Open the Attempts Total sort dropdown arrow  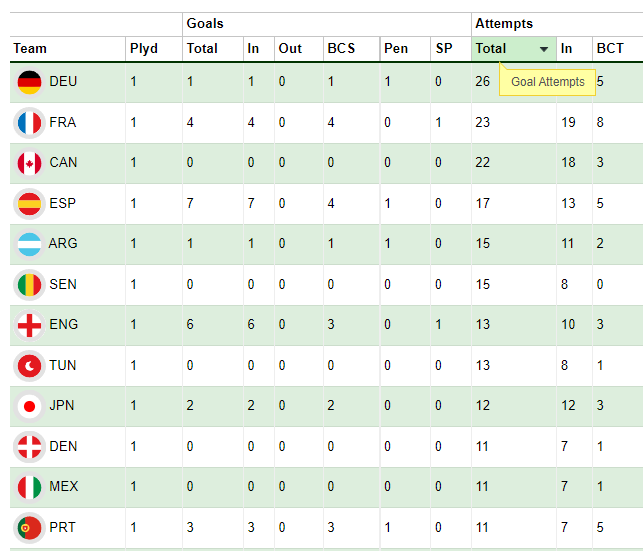click(544, 49)
